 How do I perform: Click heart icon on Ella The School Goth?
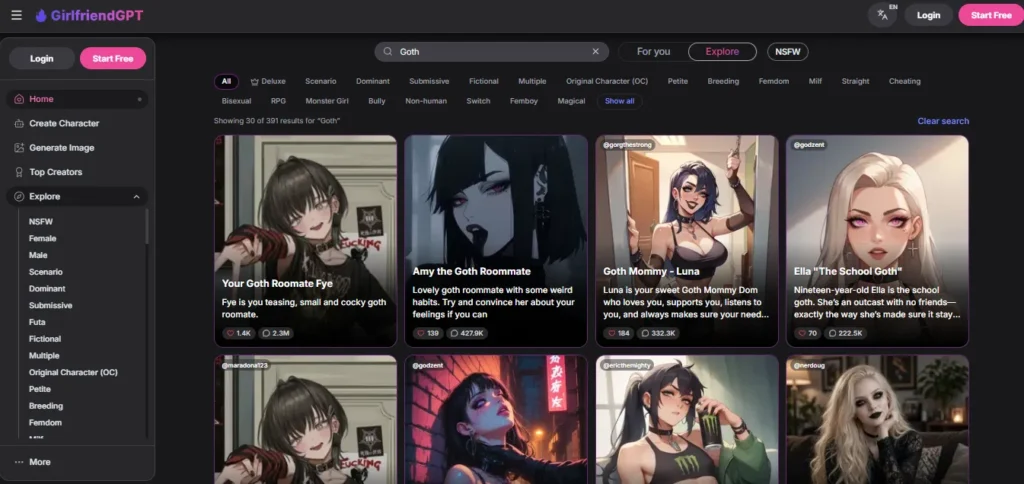[802, 333]
